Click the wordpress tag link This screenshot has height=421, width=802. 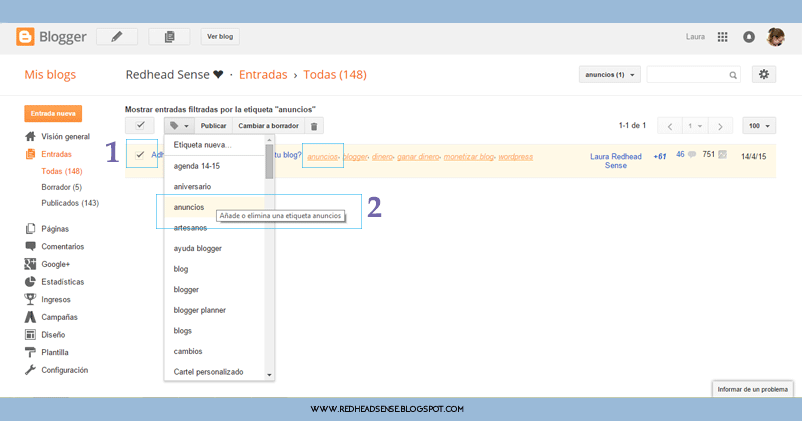pos(516,157)
